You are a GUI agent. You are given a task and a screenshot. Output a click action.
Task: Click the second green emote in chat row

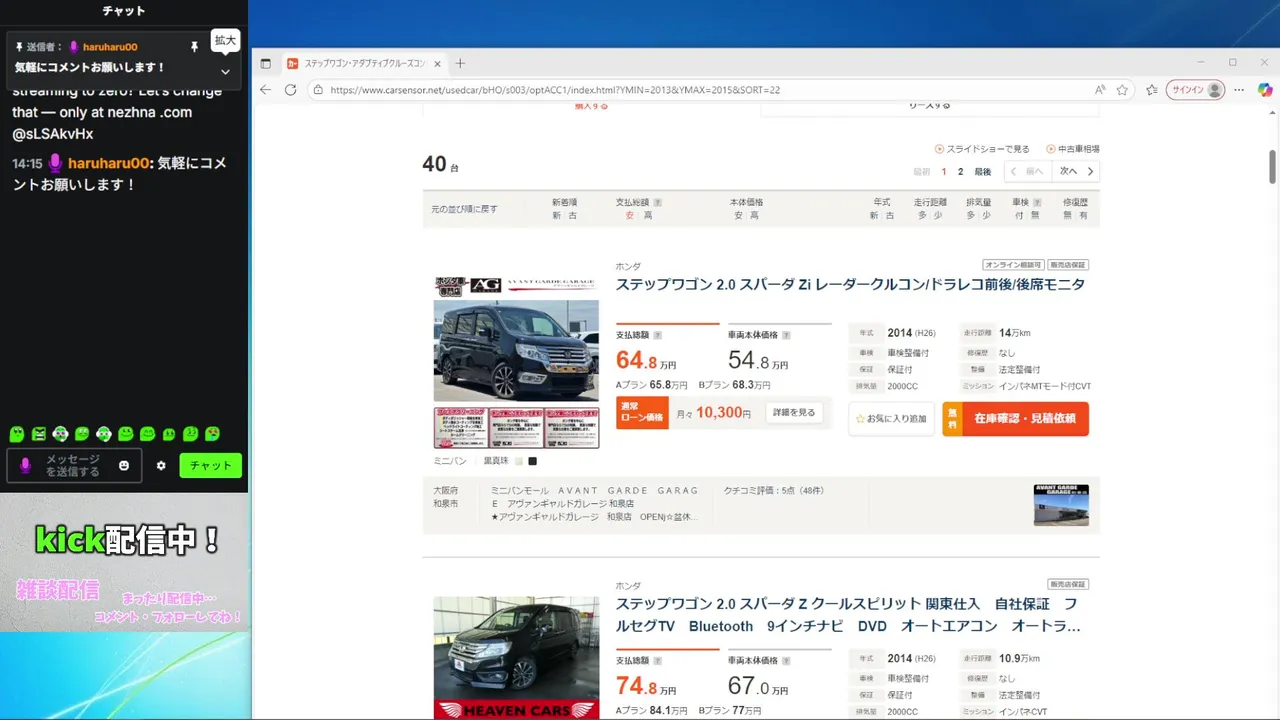click(x=39, y=434)
